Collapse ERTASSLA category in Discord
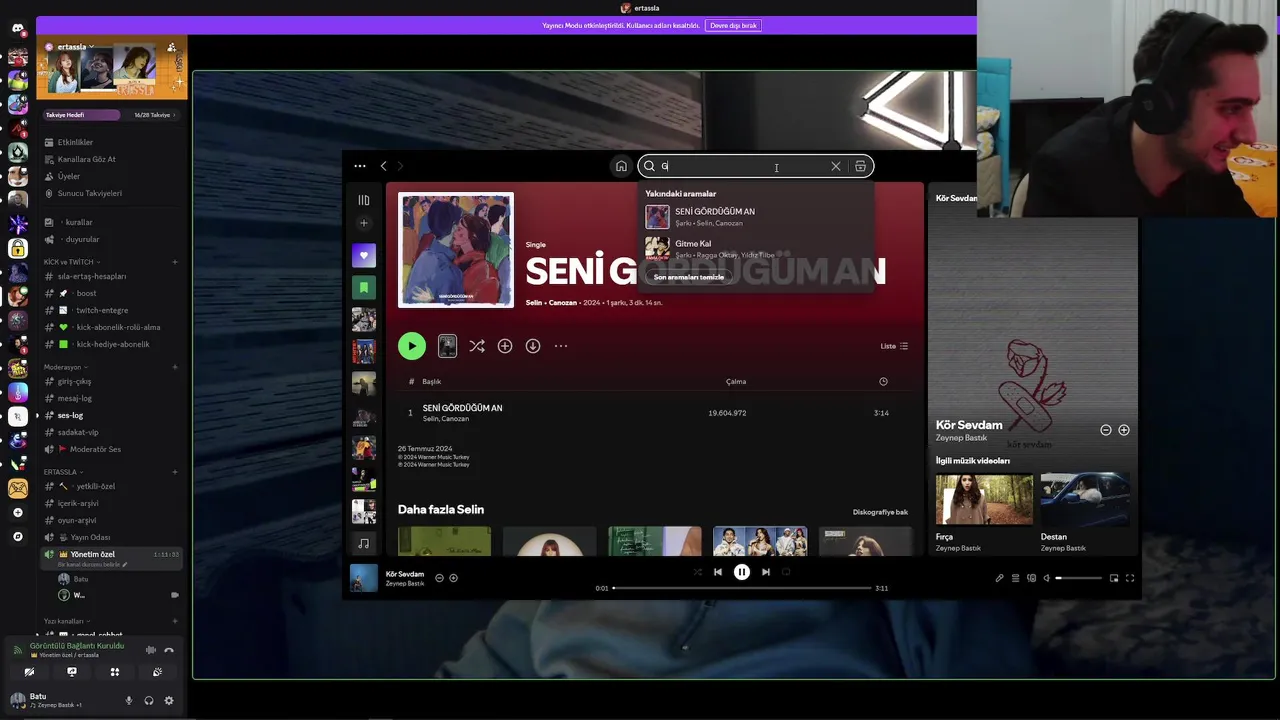Image resolution: width=1280 pixels, height=720 pixels. coord(61,472)
